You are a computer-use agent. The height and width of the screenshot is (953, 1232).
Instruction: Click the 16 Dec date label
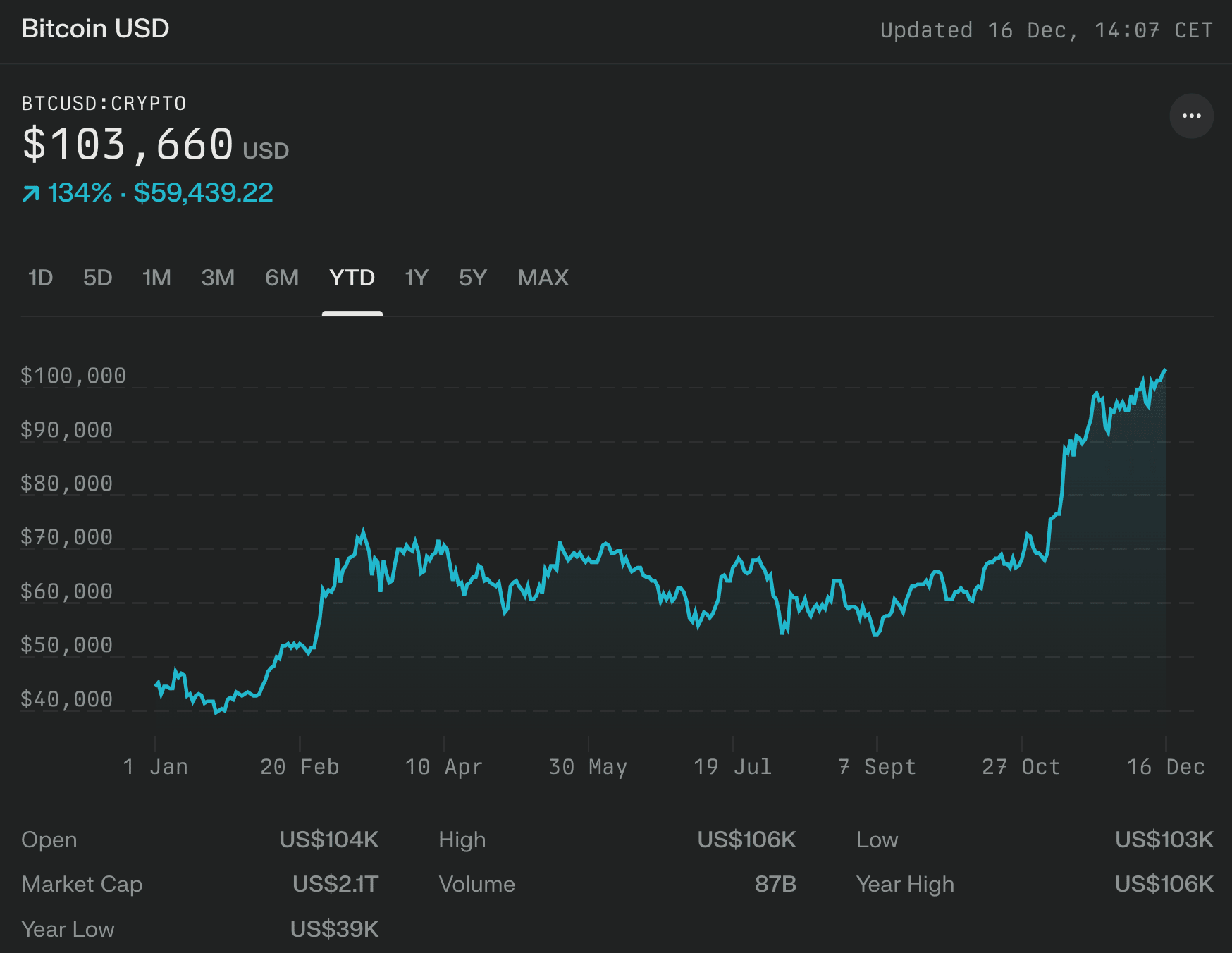pos(1166,767)
